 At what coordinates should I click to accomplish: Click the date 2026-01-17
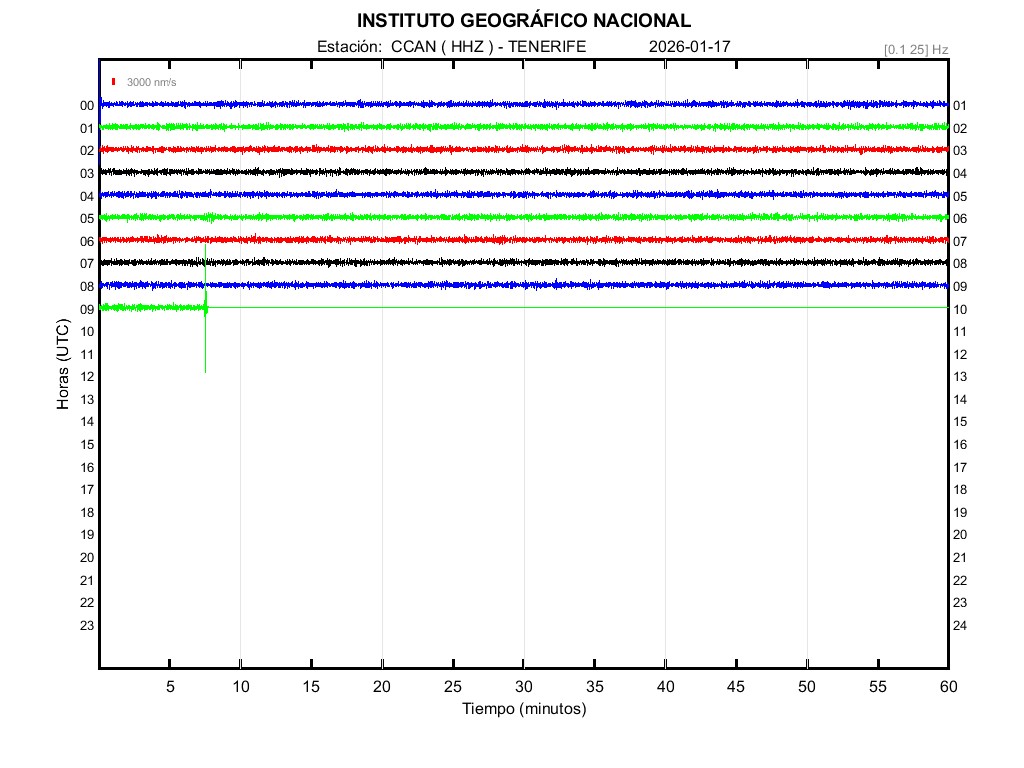pyautogui.click(x=689, y=47)
